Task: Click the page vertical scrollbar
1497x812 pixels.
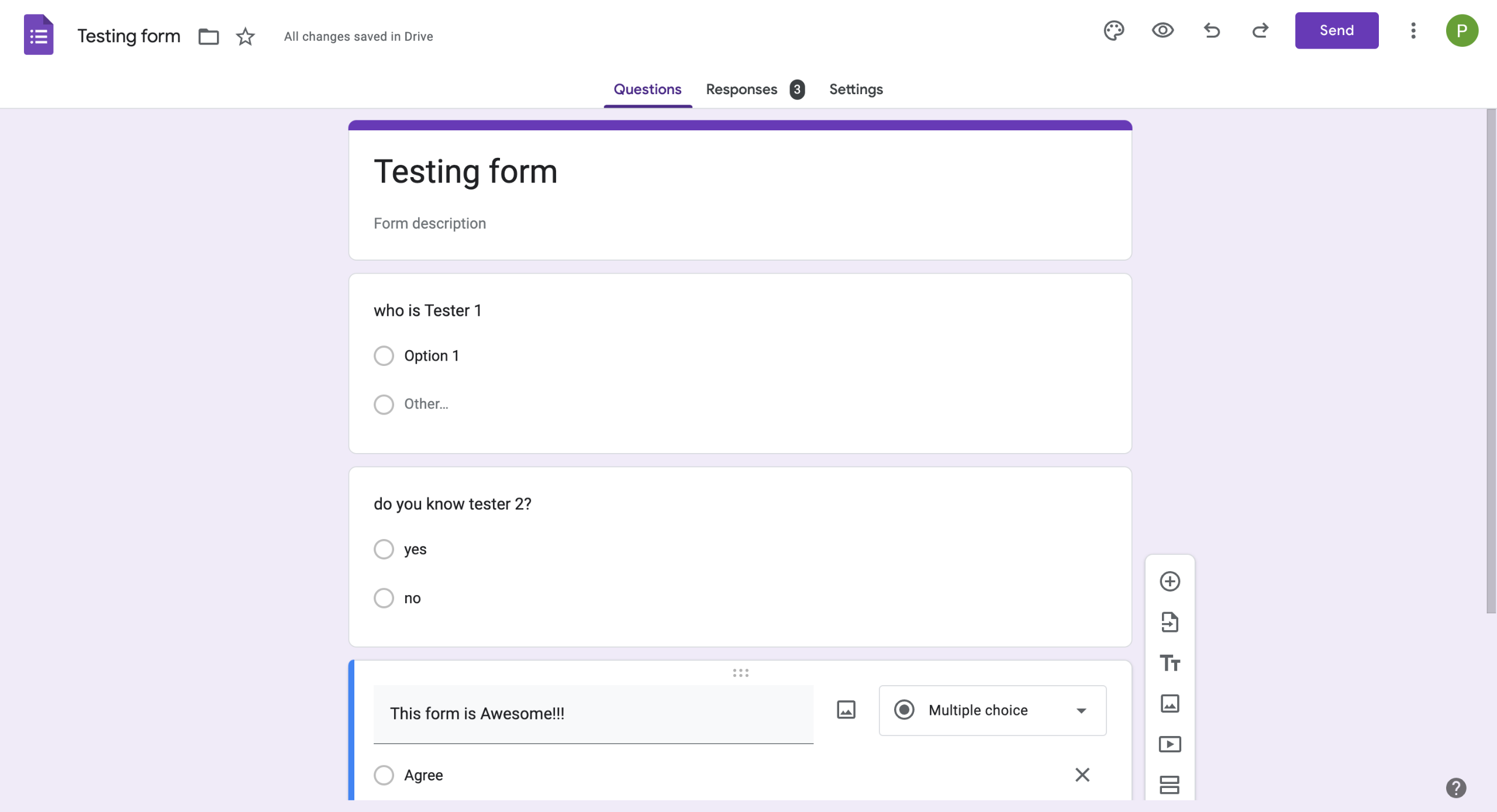Action: 1491,361
